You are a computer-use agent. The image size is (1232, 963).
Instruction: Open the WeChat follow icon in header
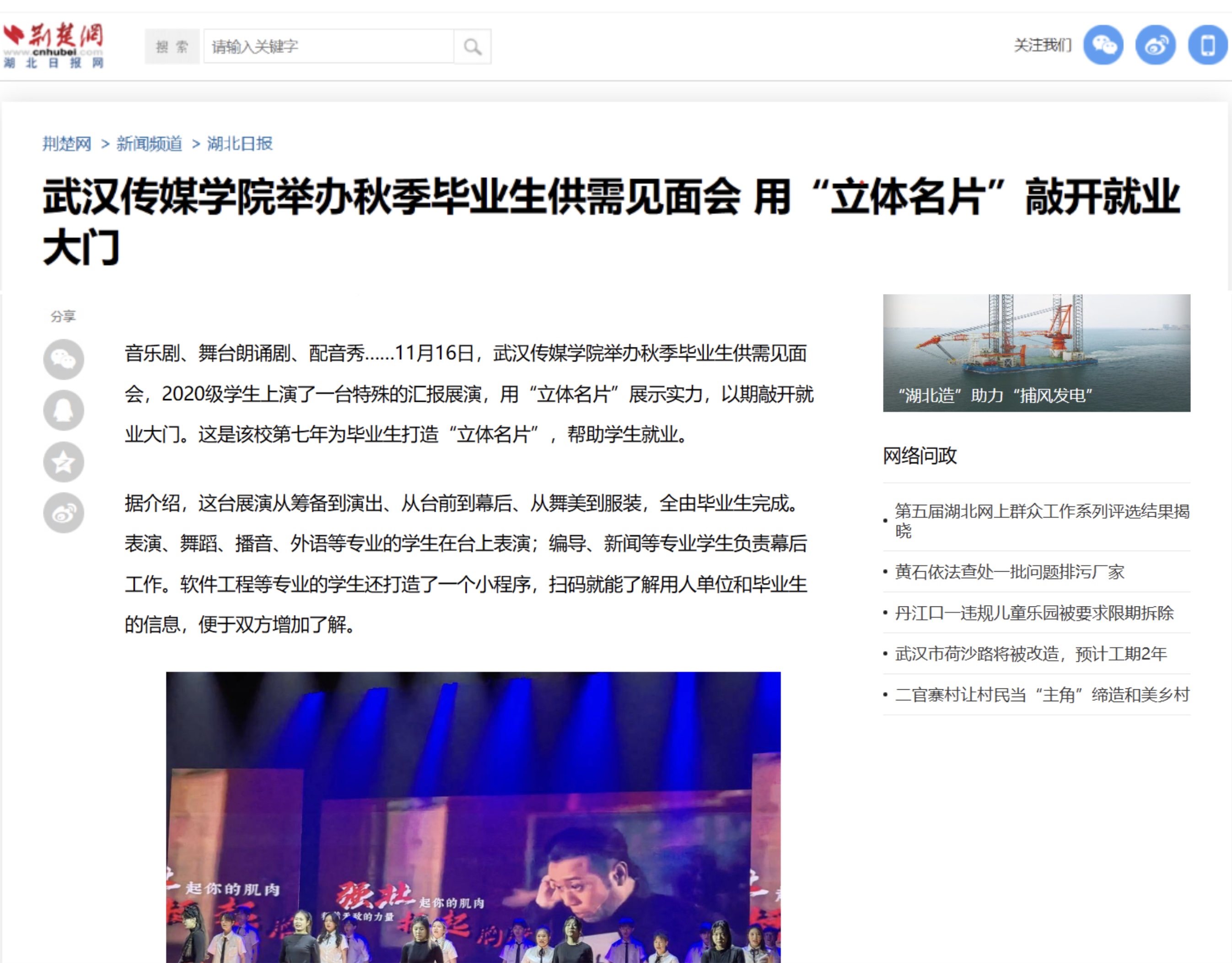pyautogui.click(x=1103, y=45)
